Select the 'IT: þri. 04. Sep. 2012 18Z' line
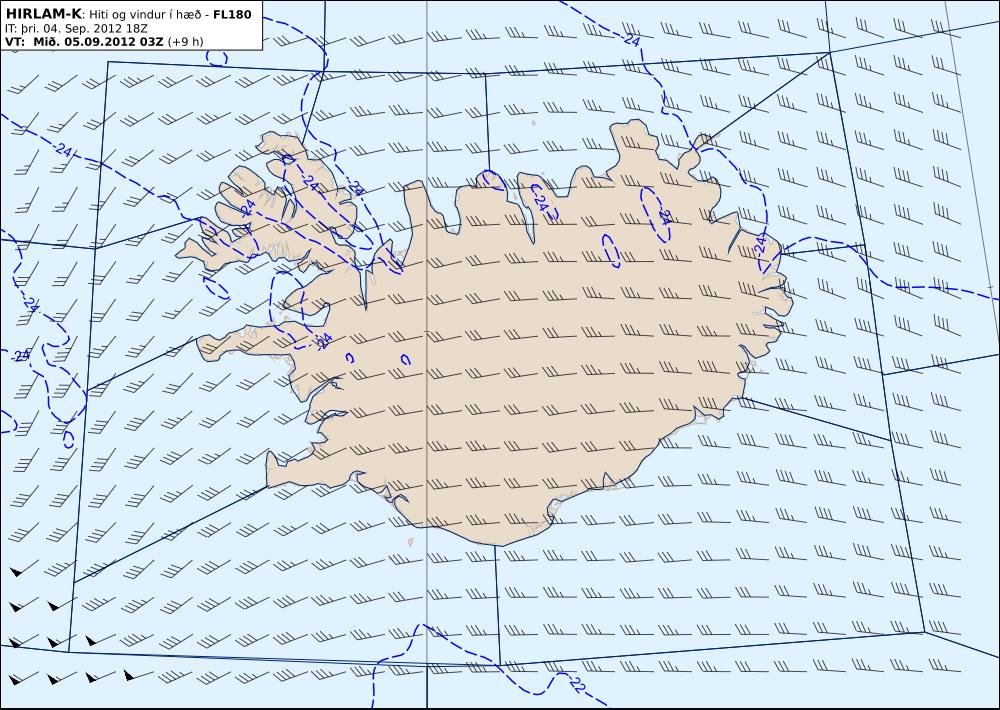 [76, 29]
